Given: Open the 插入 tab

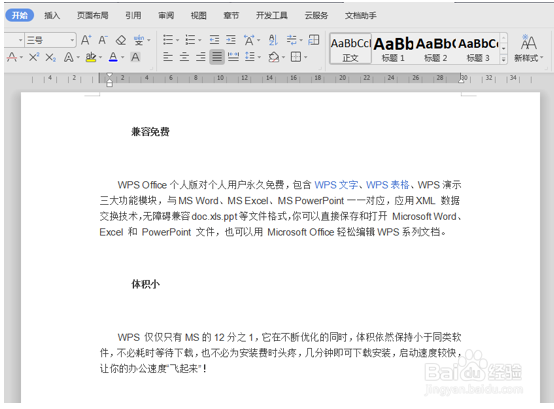Looking at the screenshot, I should click(52, 15).
